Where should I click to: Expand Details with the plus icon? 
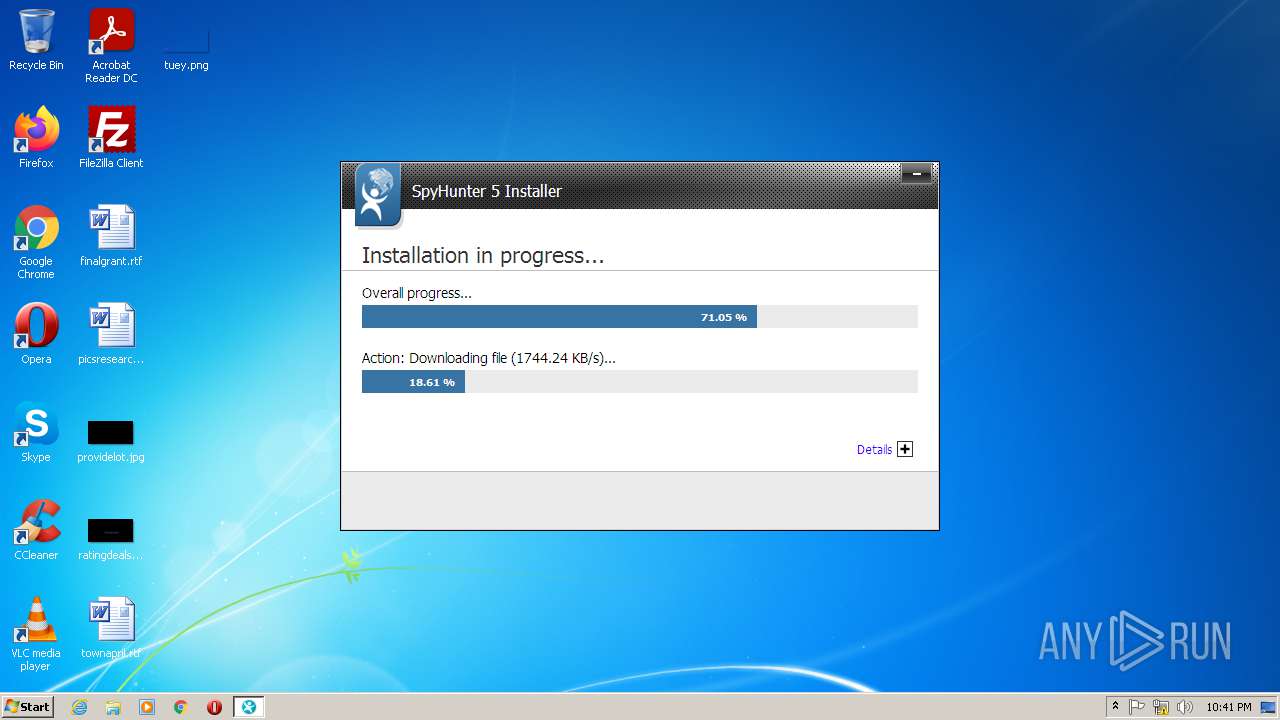tap(905, 449)
